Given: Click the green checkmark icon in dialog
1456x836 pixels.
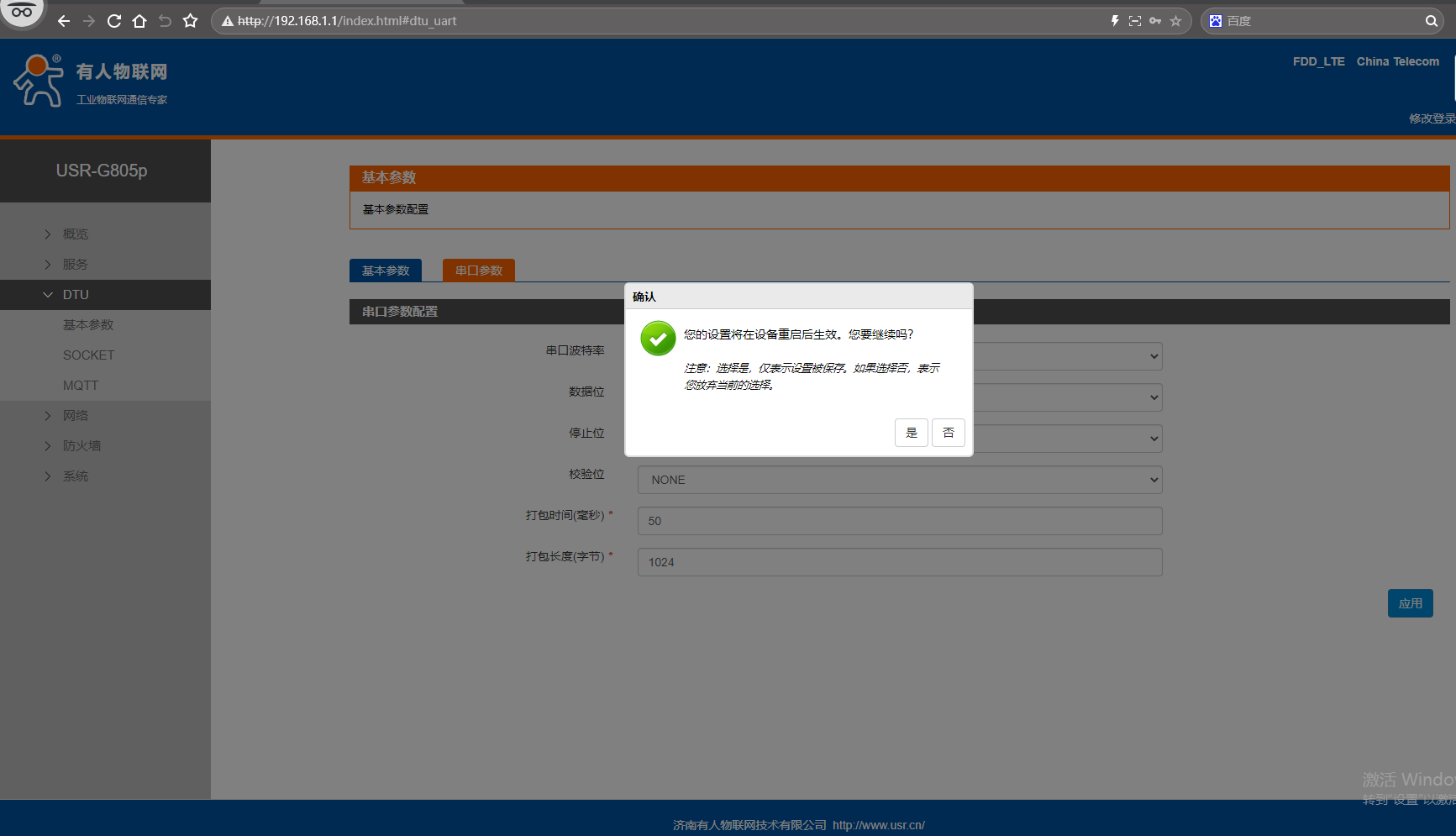Looking at the screenshot, I should click(658, 339).
